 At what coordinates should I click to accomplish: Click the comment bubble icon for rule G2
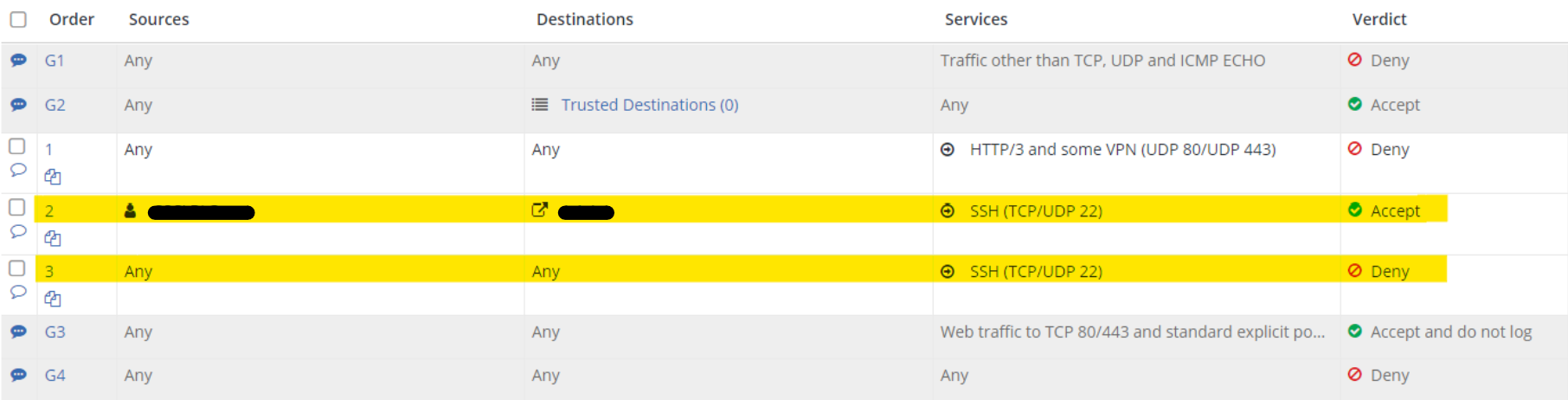18,104
